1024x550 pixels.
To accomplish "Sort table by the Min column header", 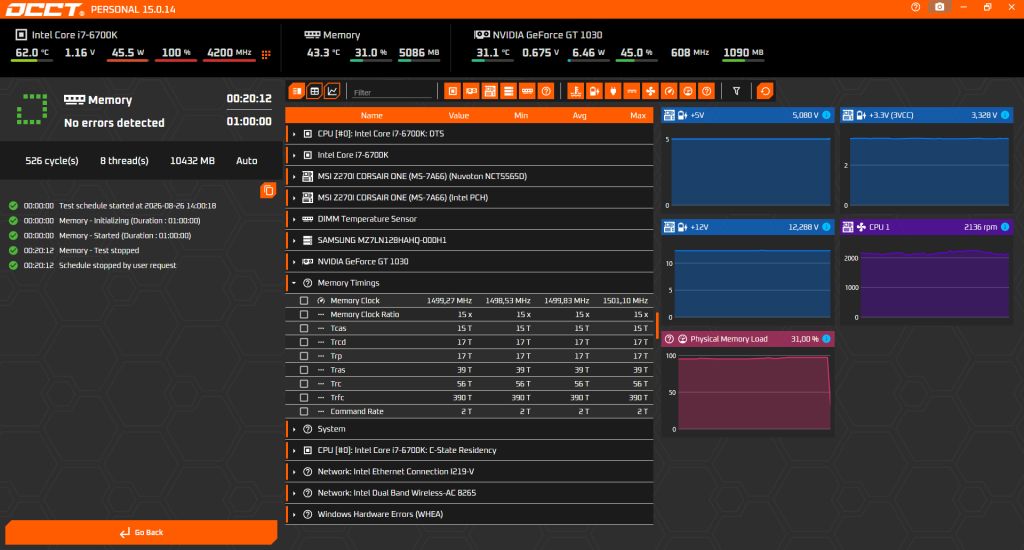I will pyautogui.click(x=520, y=116).
